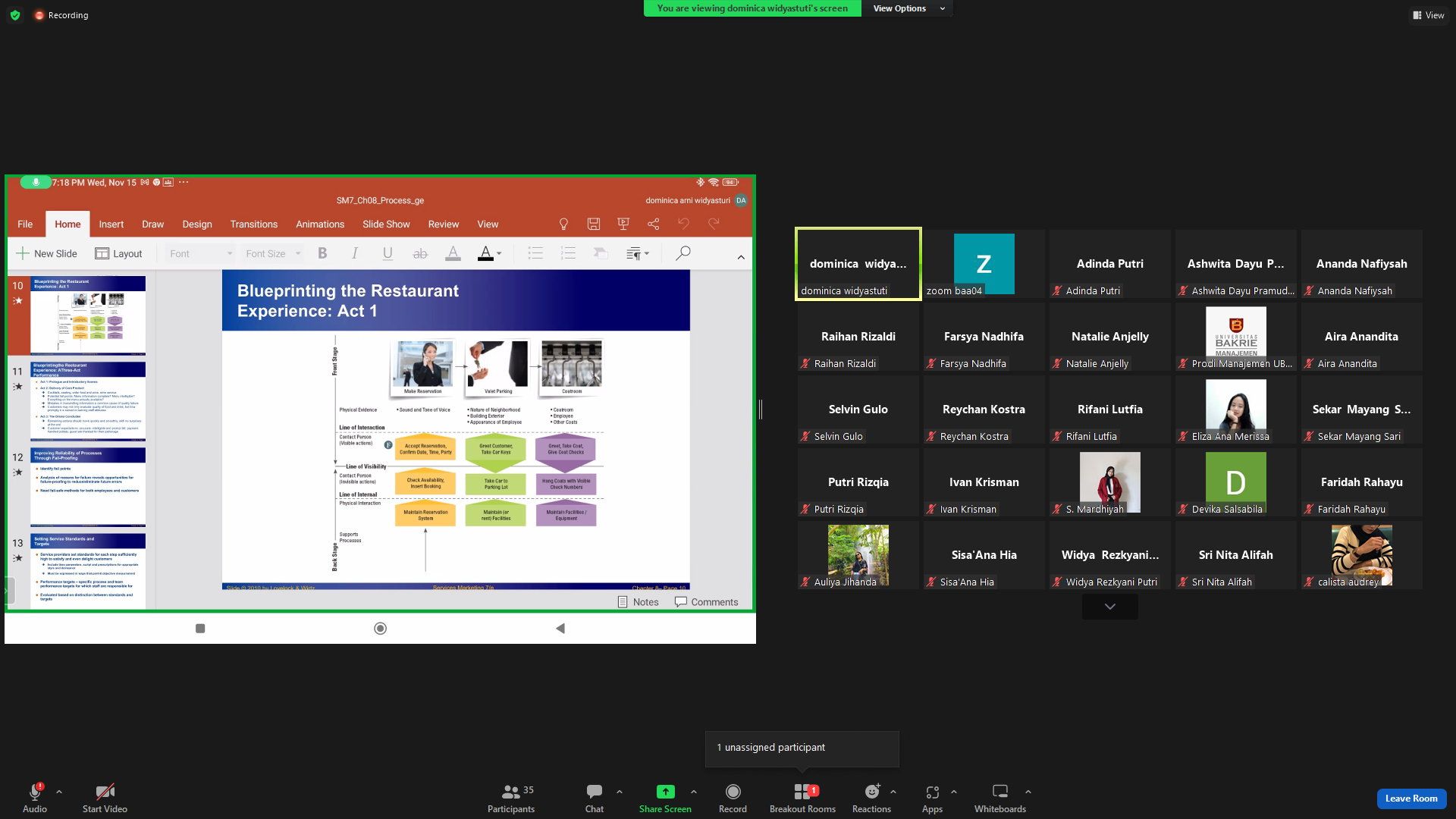Screen dimensions: 1456x819
Task: Click the Share icon in PowerPoint header
Action: pyautogui.click(x=654, y=224)
